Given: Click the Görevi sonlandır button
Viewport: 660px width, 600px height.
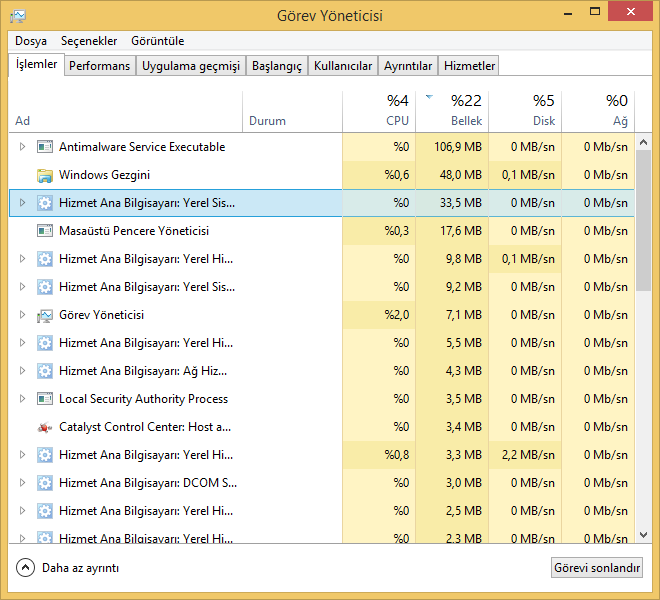Looking at the screenshot, I should click(597, 568).
